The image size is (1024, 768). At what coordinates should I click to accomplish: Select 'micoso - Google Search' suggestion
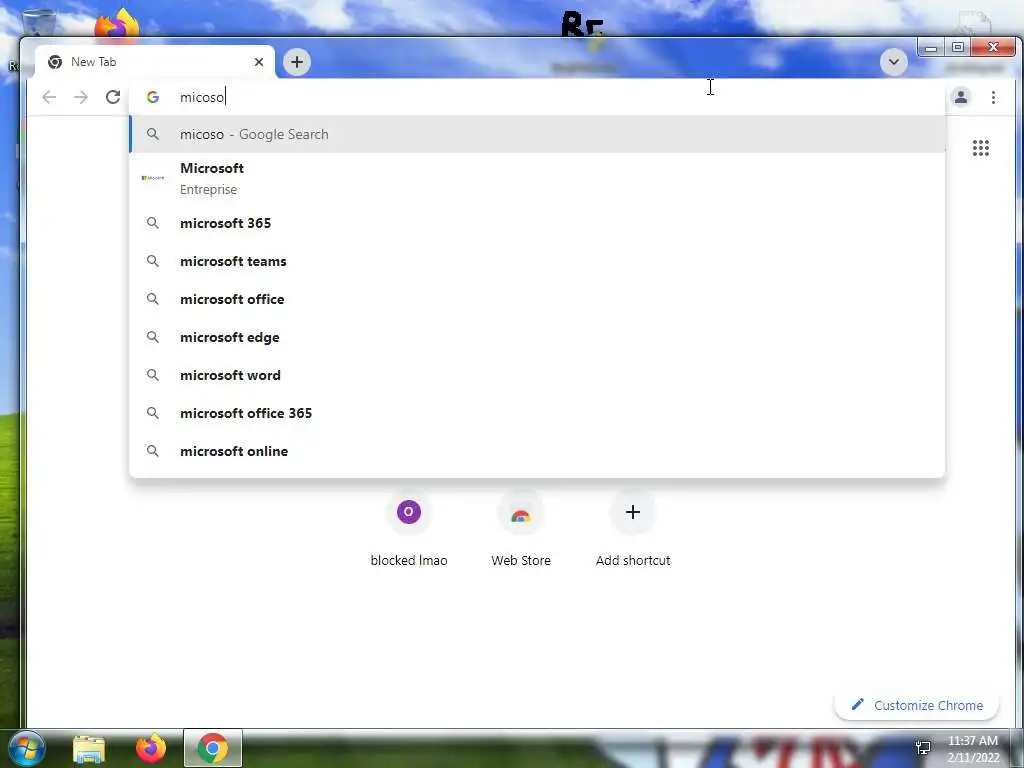(x=537, y=135)
